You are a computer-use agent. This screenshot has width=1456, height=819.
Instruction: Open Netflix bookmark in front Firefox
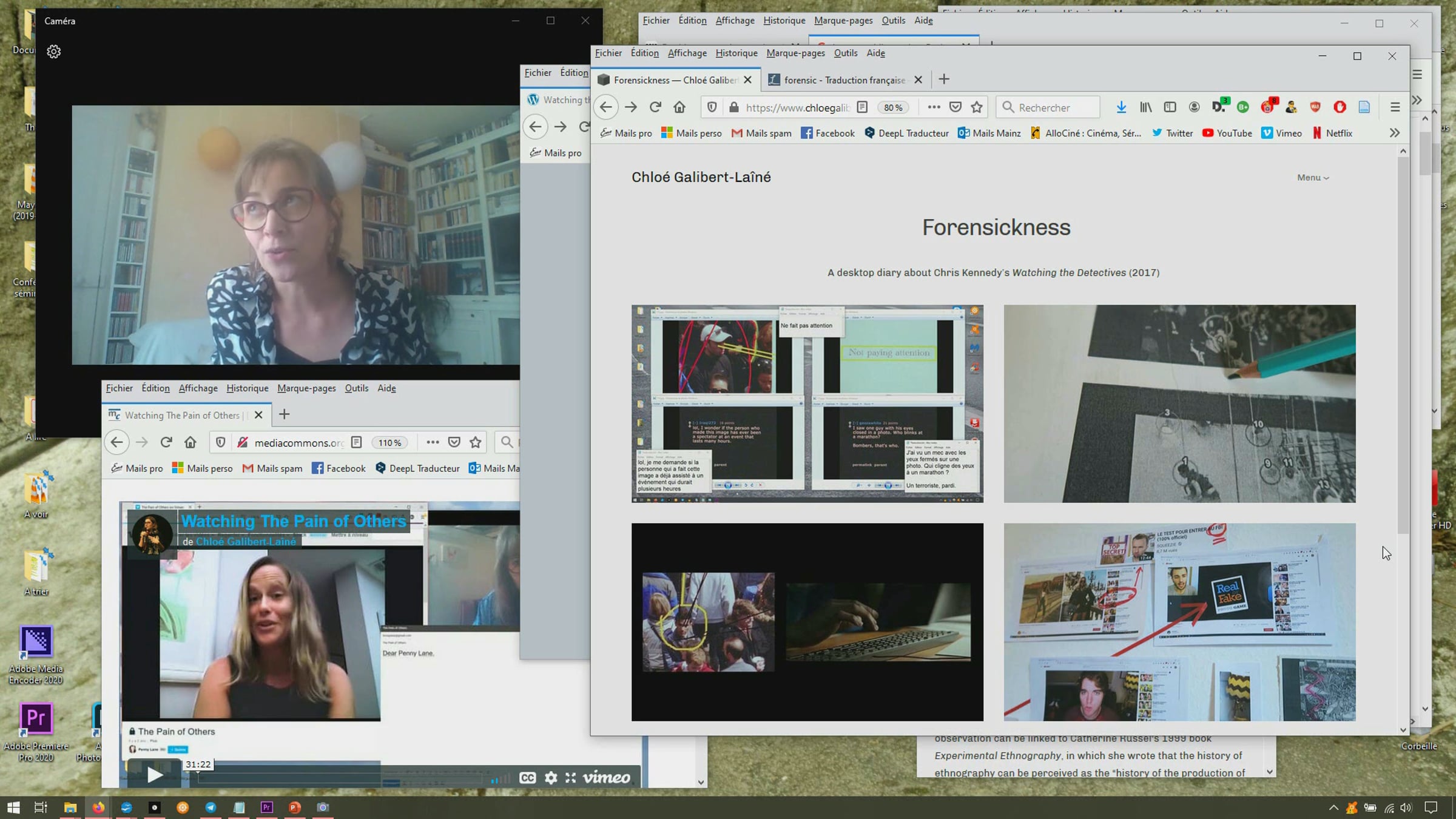click(x=1332, y=133)
